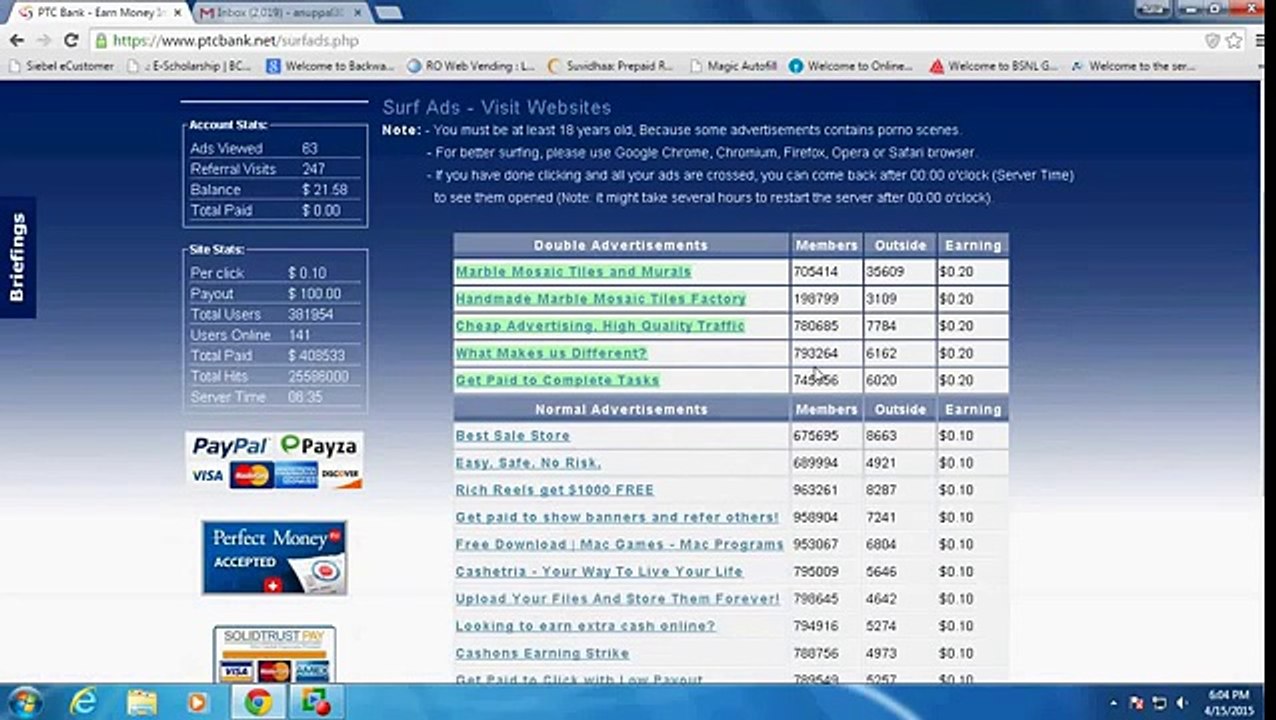
Task: Open the Welcome to Online bookmark
Action: [851, 66]
